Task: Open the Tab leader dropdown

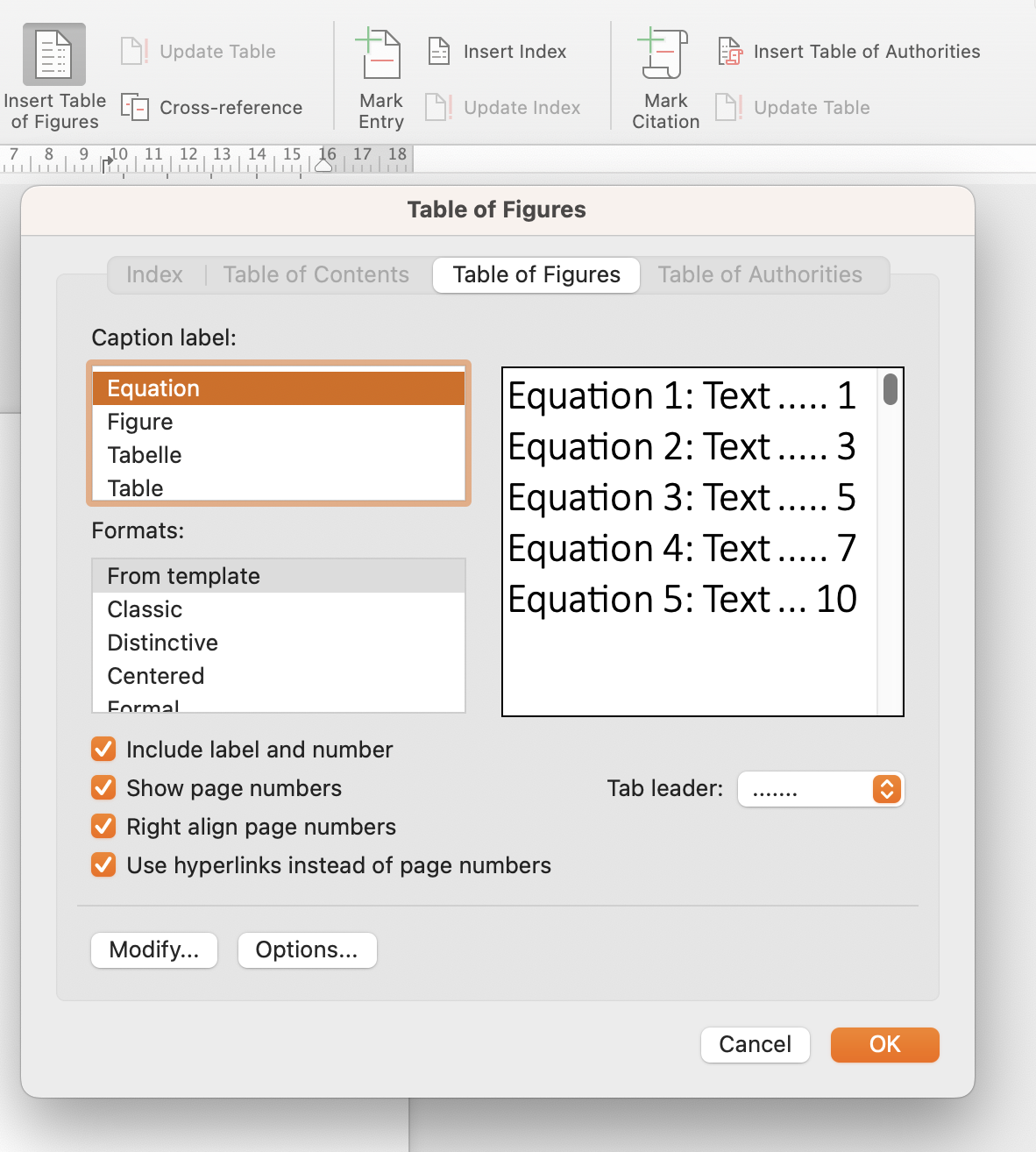Action: click(886, 789)
